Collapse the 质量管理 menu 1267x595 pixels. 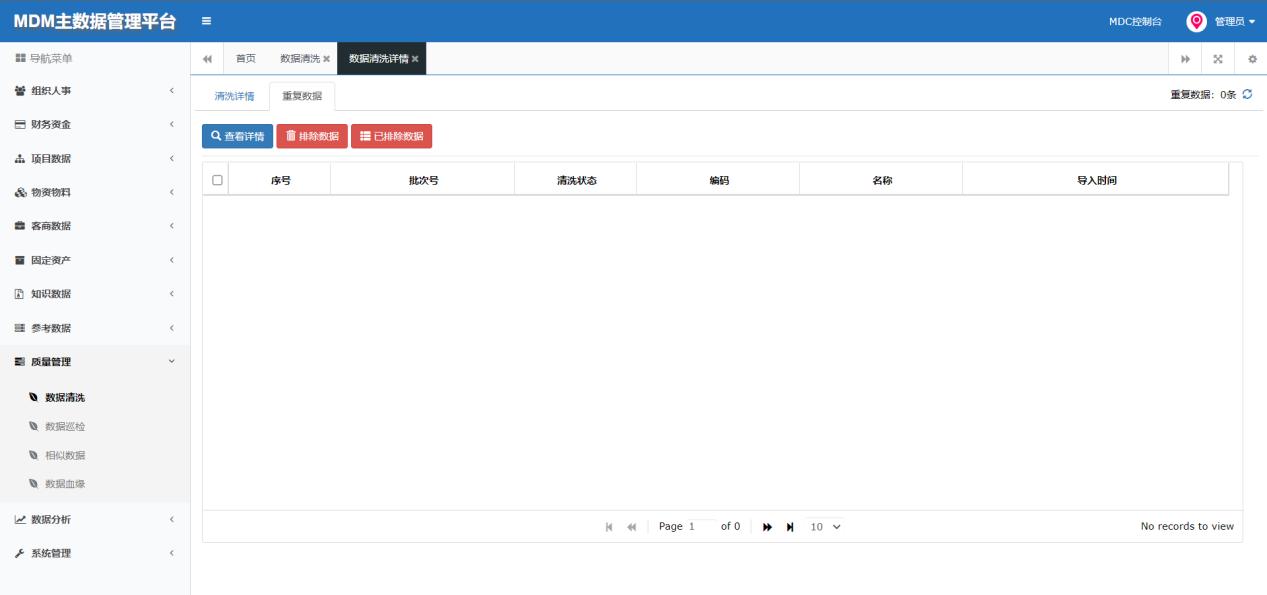pos(95,362)
